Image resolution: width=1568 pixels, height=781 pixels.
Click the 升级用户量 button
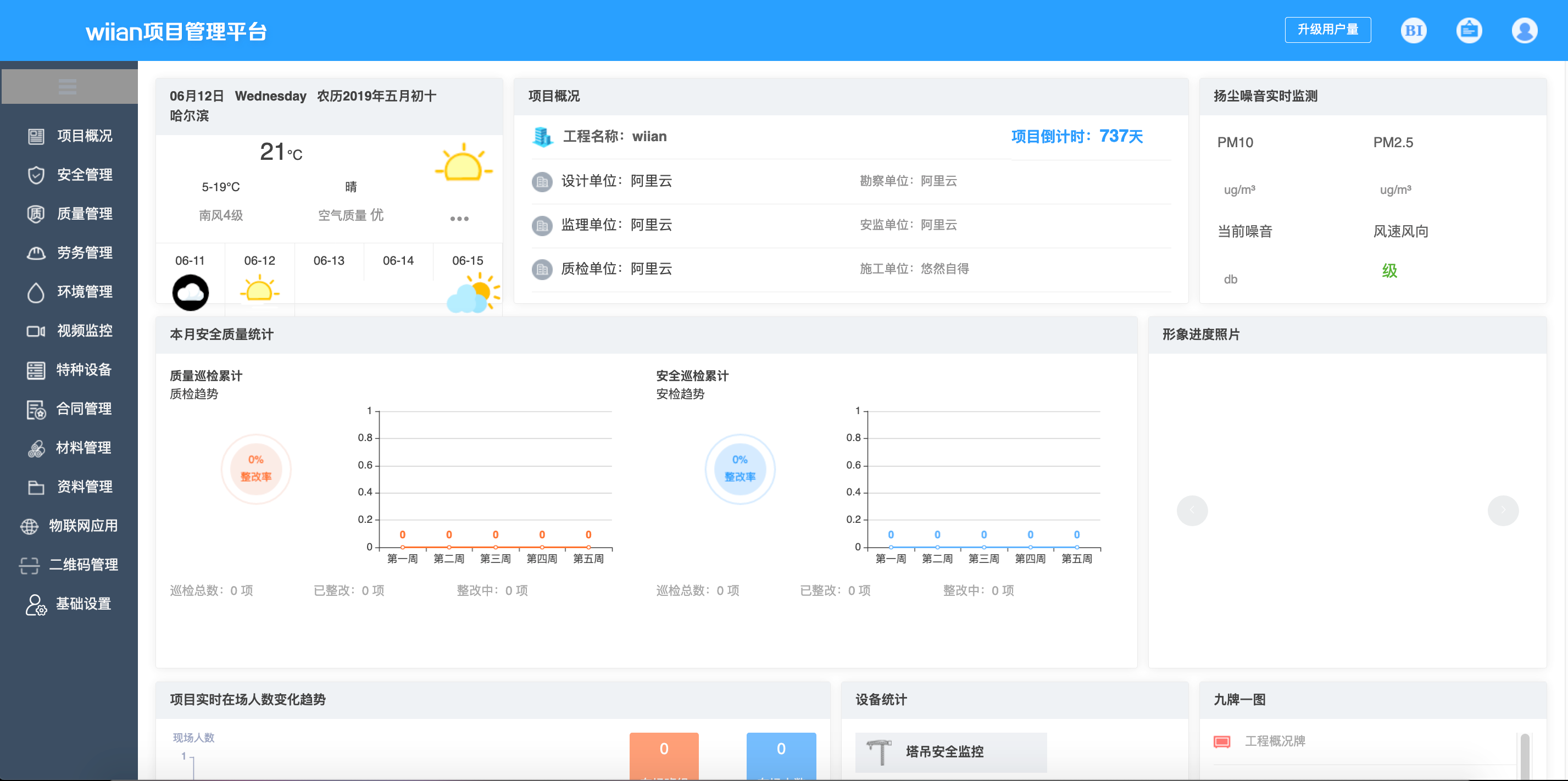[x=1327, y=30]
